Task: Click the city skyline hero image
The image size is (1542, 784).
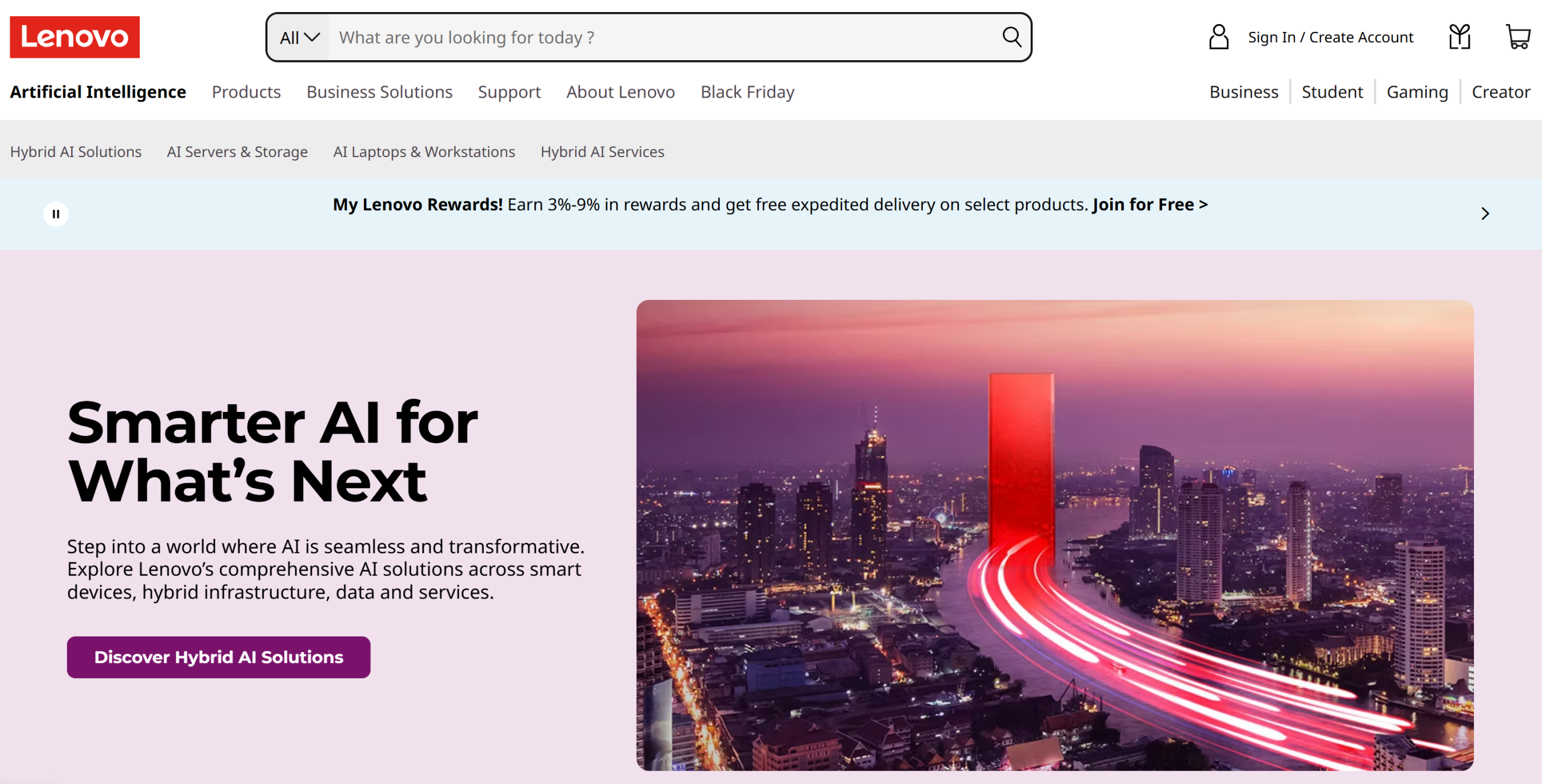Action: [1055, 535]
